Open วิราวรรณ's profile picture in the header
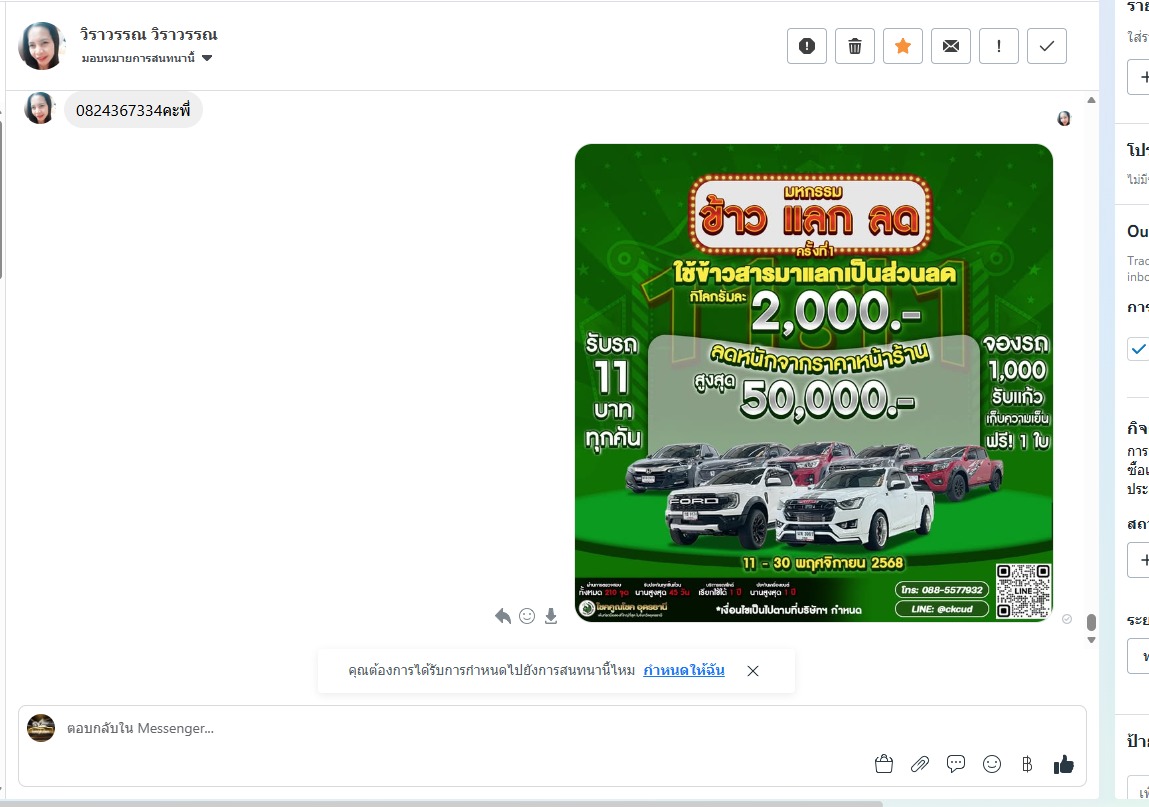 click(40, 45)
